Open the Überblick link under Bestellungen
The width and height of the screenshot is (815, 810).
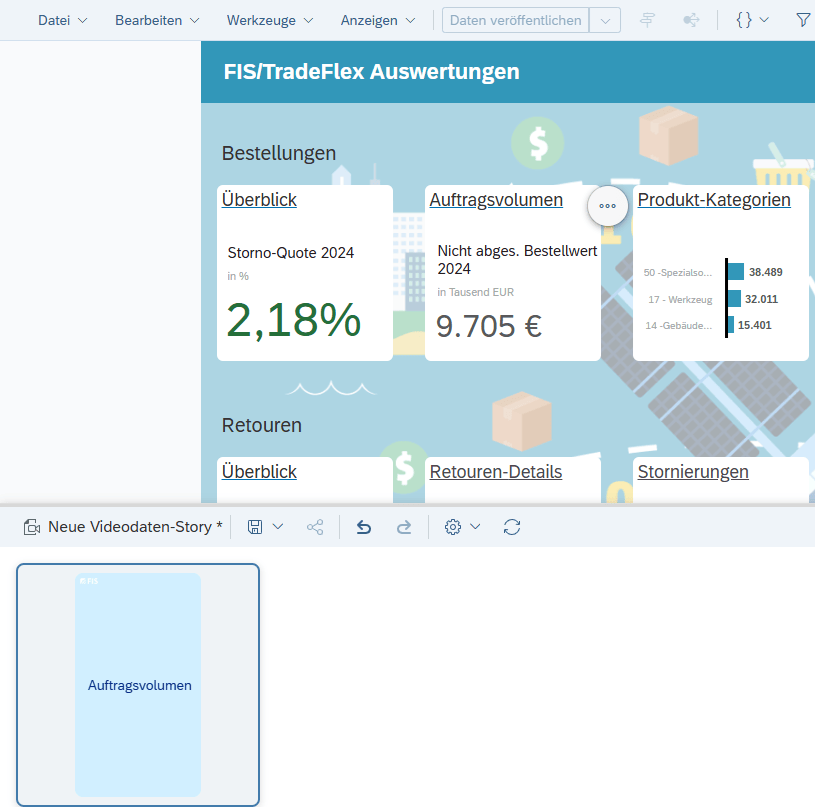click(x=259, y=200)
